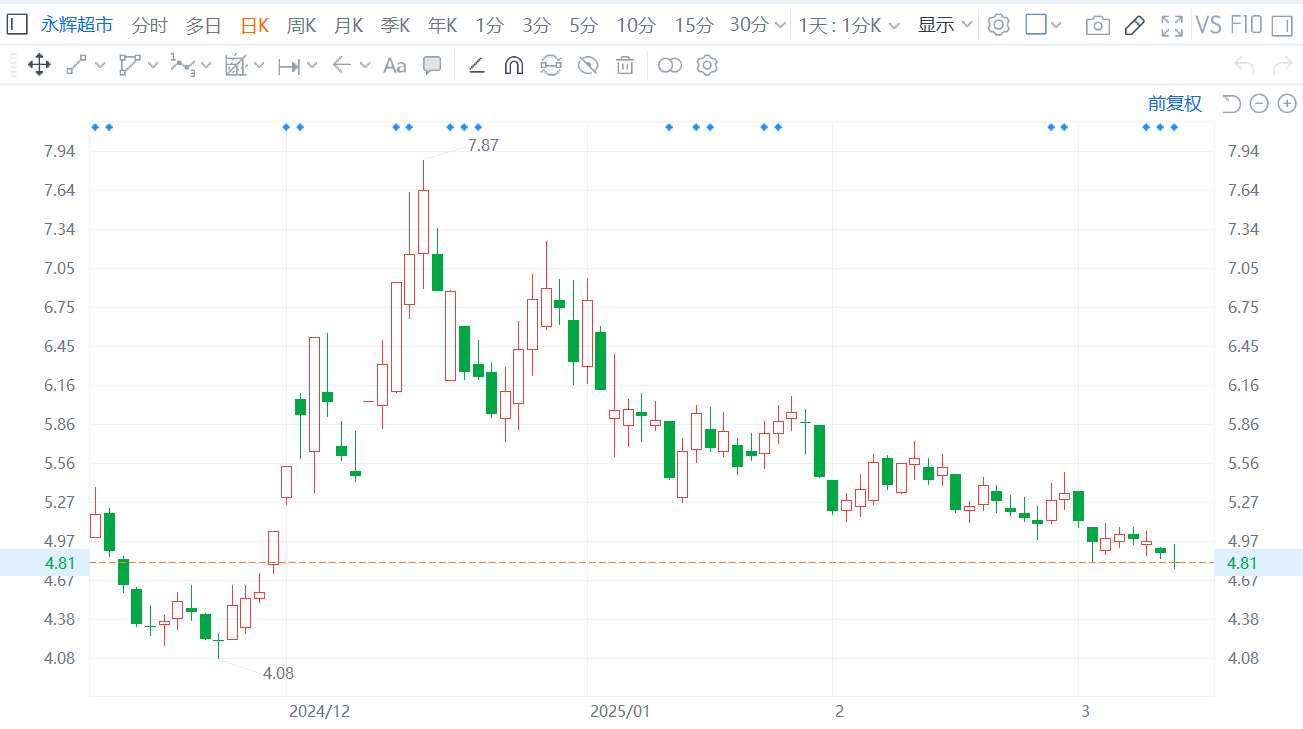This screenshot has width=1303, height=729.
Task: Expand the measurement tools dropdown arrow
Action: point(312,66)
